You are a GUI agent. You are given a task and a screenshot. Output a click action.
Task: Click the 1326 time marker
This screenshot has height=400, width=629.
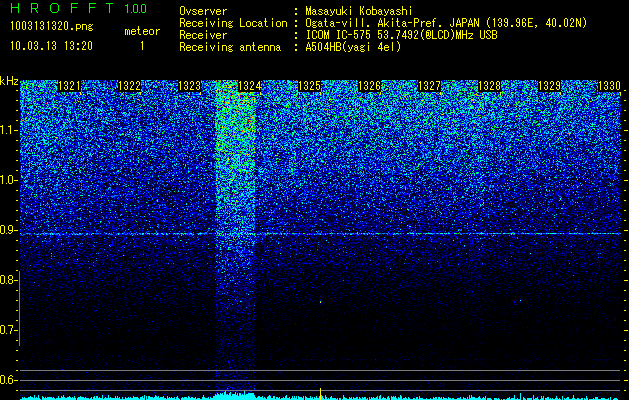369,86
